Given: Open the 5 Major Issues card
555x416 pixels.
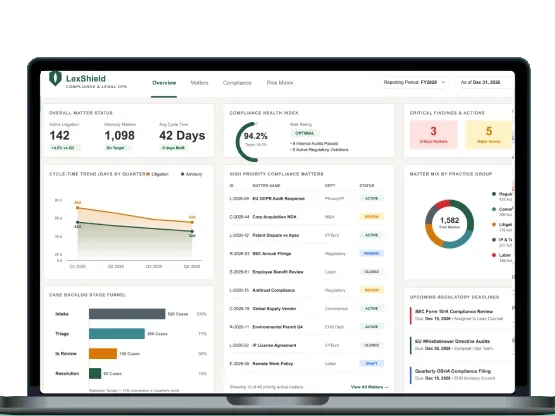Looking at the screenshot, I should coord(489,134).
